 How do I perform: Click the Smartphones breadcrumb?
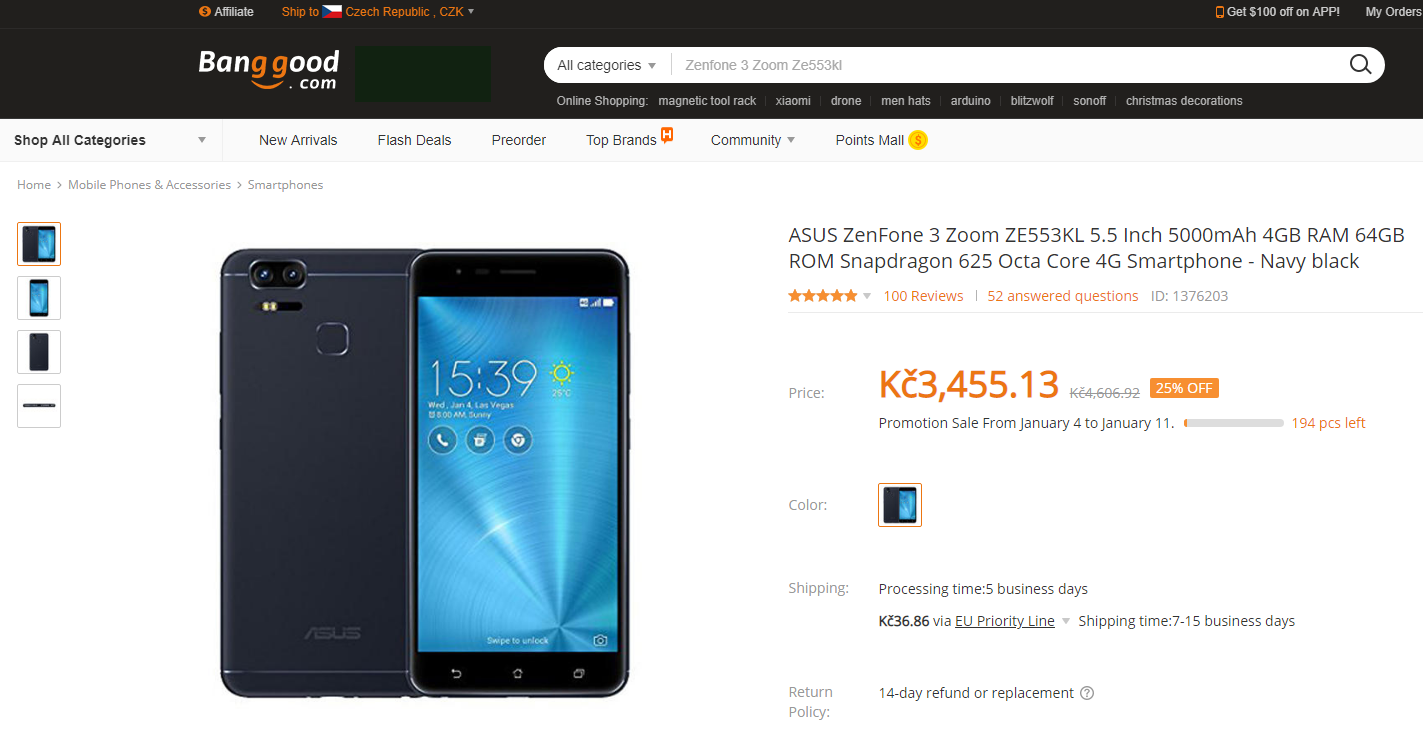tap(285, 185)
